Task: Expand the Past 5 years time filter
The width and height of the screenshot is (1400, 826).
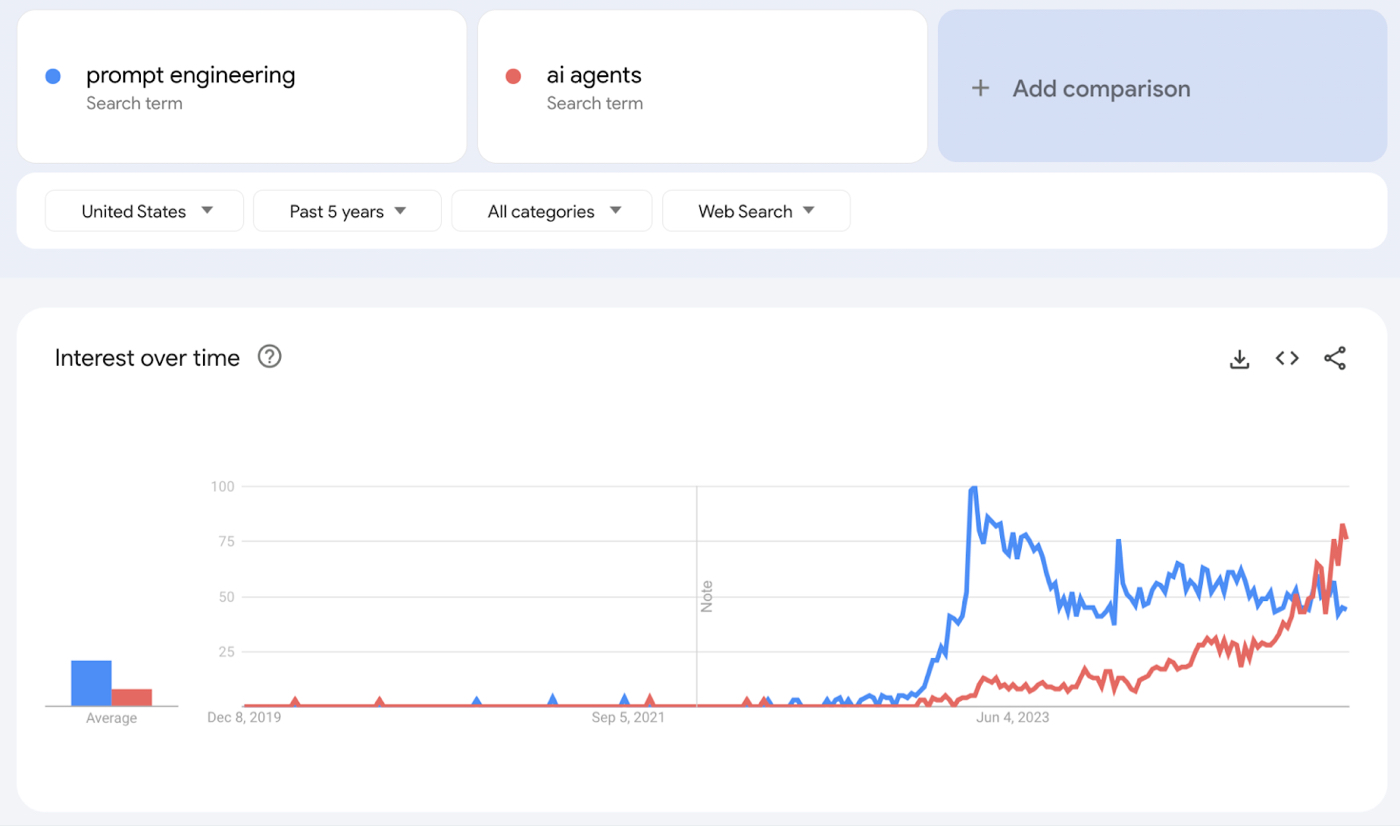Action: pyautogui.click(x=347, y=211)
